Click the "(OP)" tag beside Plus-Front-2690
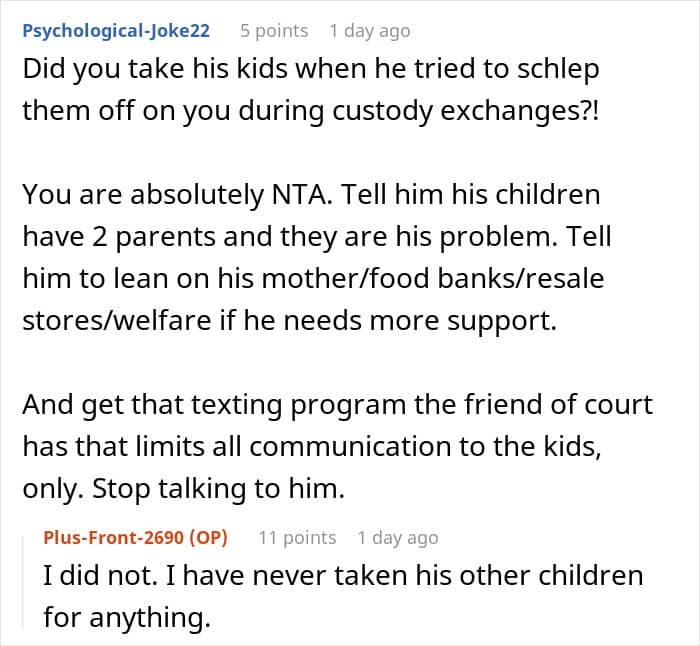This screenshot has width=700, height=646. tap(208, 537)
